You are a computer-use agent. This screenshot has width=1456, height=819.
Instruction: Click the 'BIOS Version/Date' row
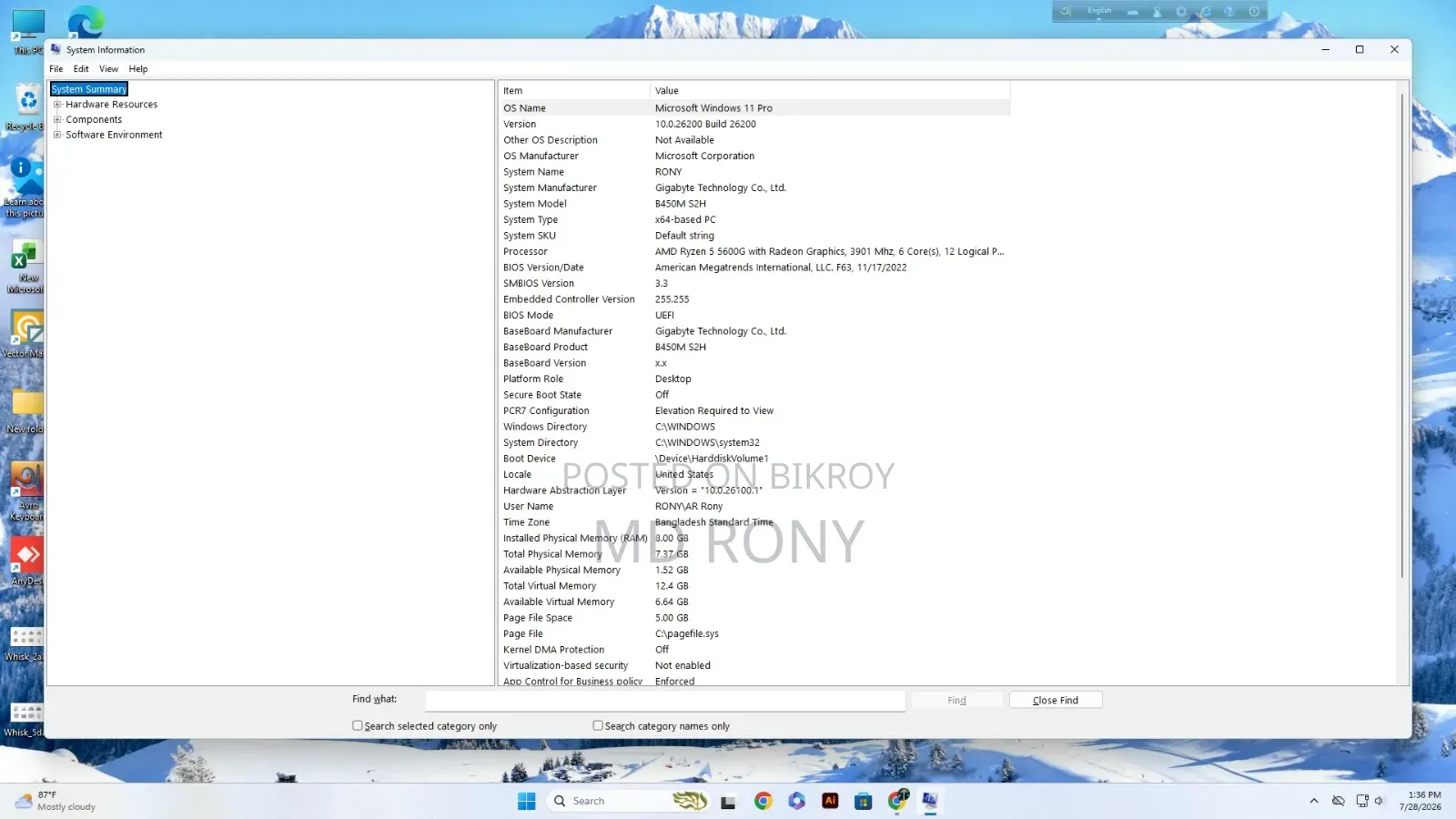754,268
